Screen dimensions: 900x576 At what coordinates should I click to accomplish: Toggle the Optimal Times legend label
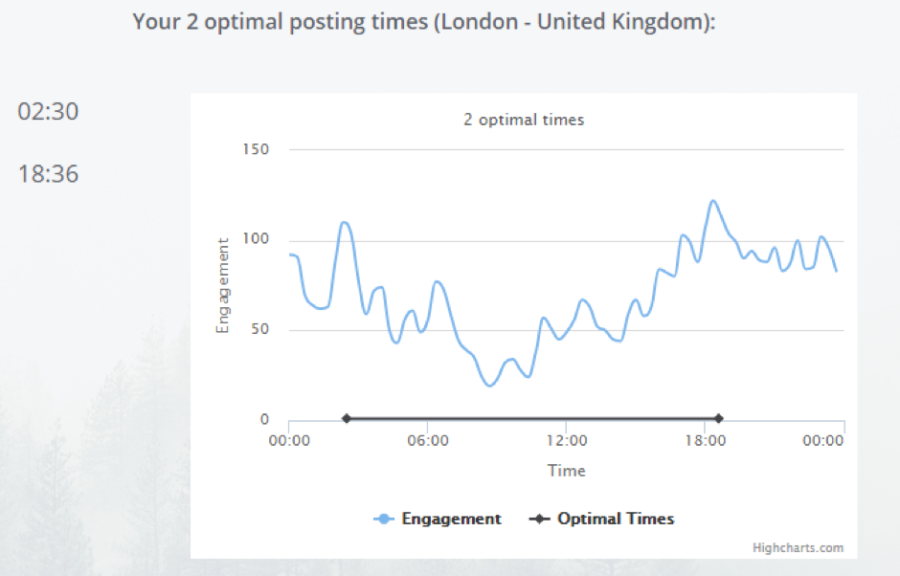point(616,519)
